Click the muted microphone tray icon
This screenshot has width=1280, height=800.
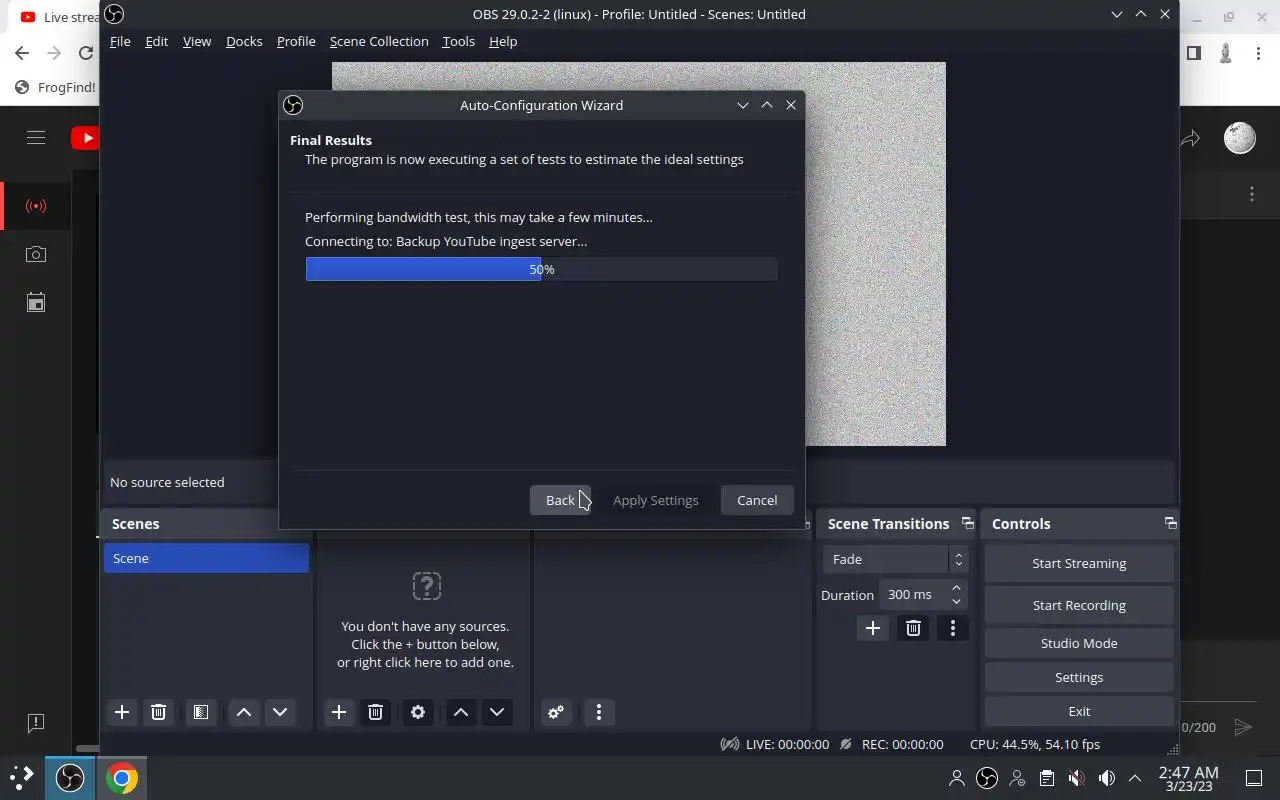(1076, 778)
